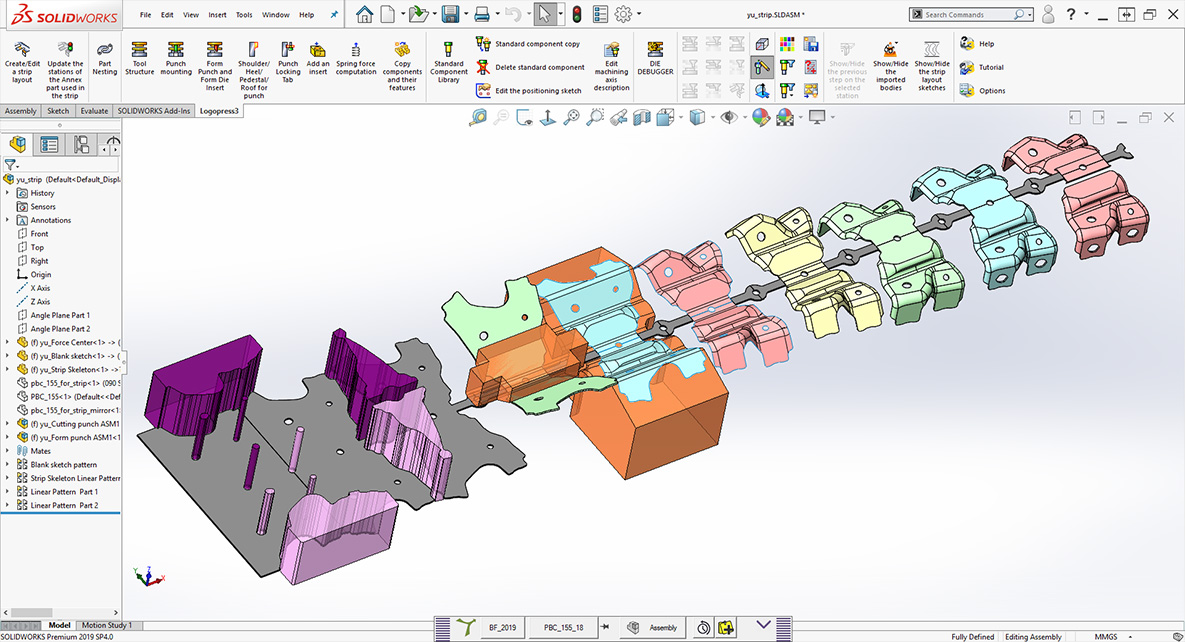This screenshot has width=1185, height=642.
Task: Choose Shoulder/Heel/Pedestal/Roof for punch
Action: pyautogui.click(x=253, y=70)
